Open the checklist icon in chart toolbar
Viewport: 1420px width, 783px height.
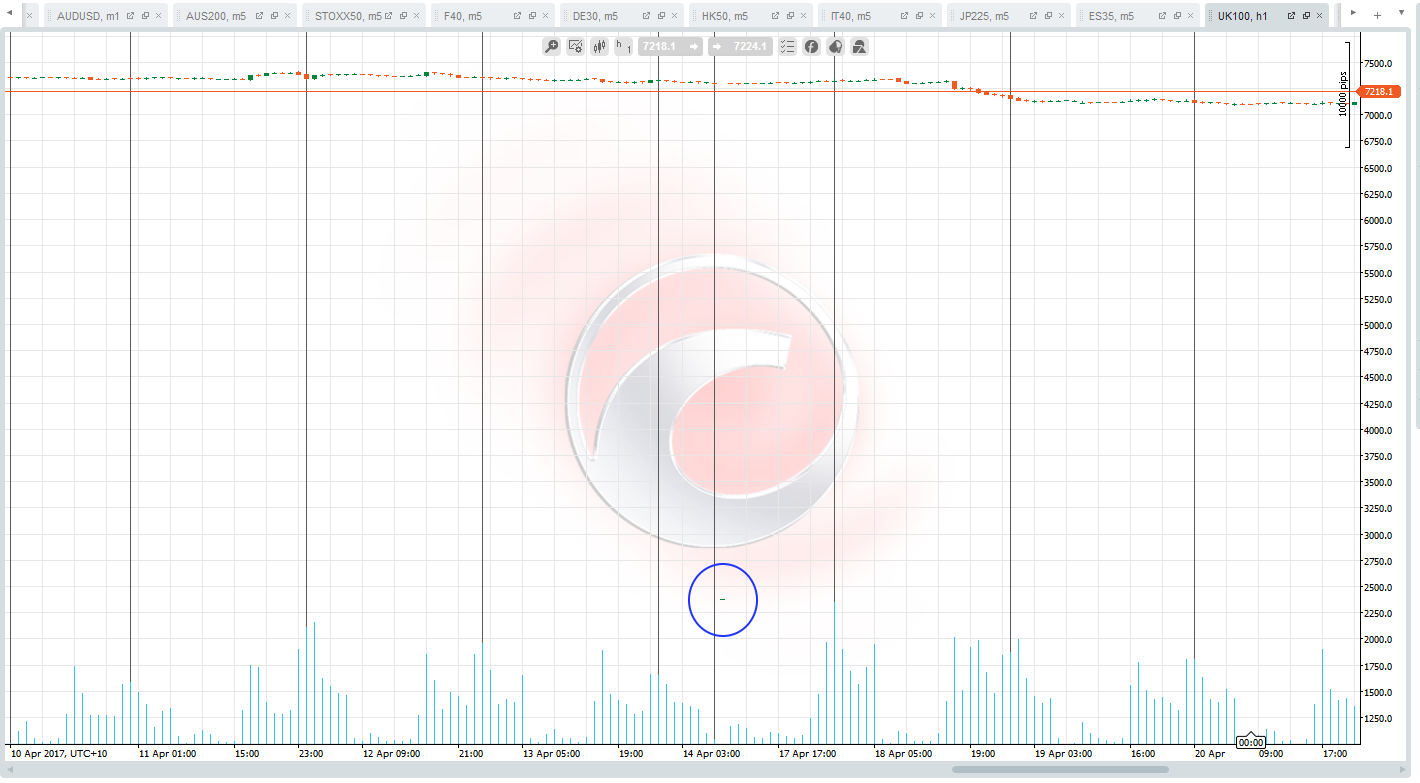pyautogui.click(x=787, y=46)
